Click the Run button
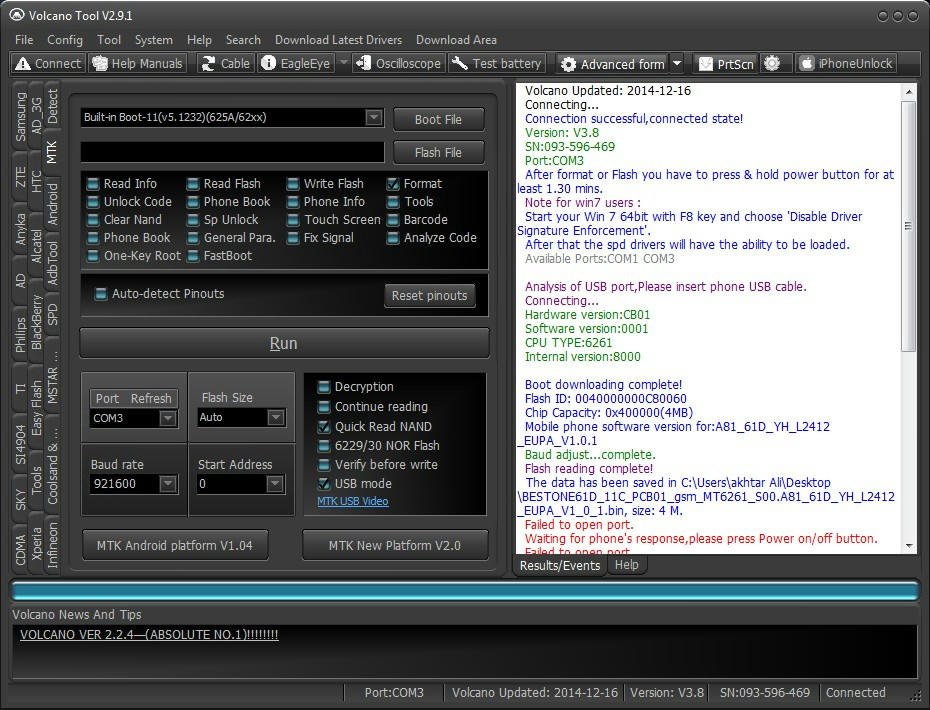The width and height of the screenshot is (930, 710). (284, 343)
